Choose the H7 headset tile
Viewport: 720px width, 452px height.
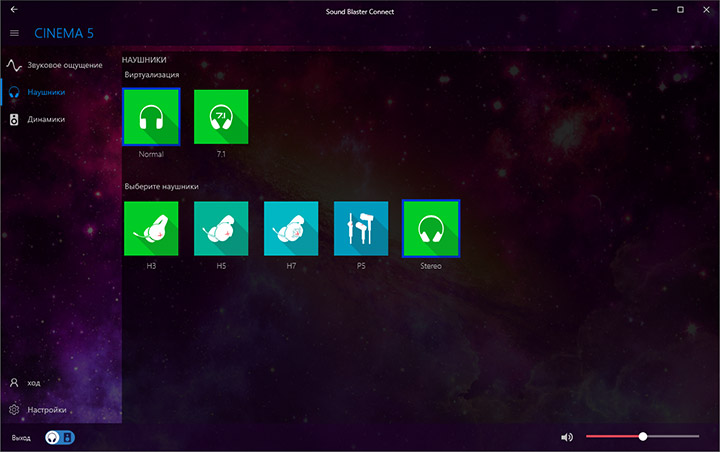[x=291, y=228]
